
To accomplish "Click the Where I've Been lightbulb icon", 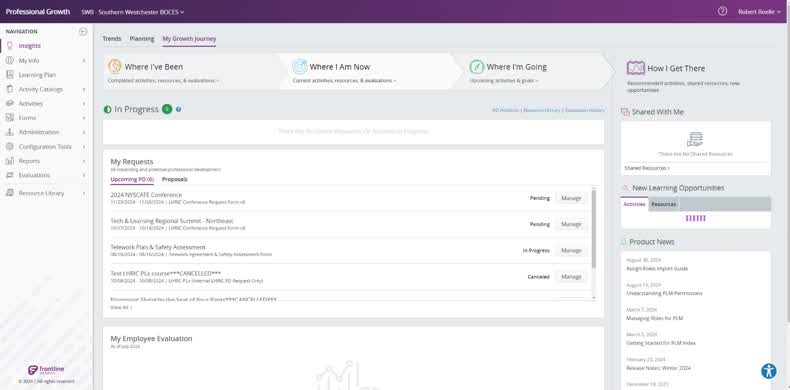I will (115, 67).
